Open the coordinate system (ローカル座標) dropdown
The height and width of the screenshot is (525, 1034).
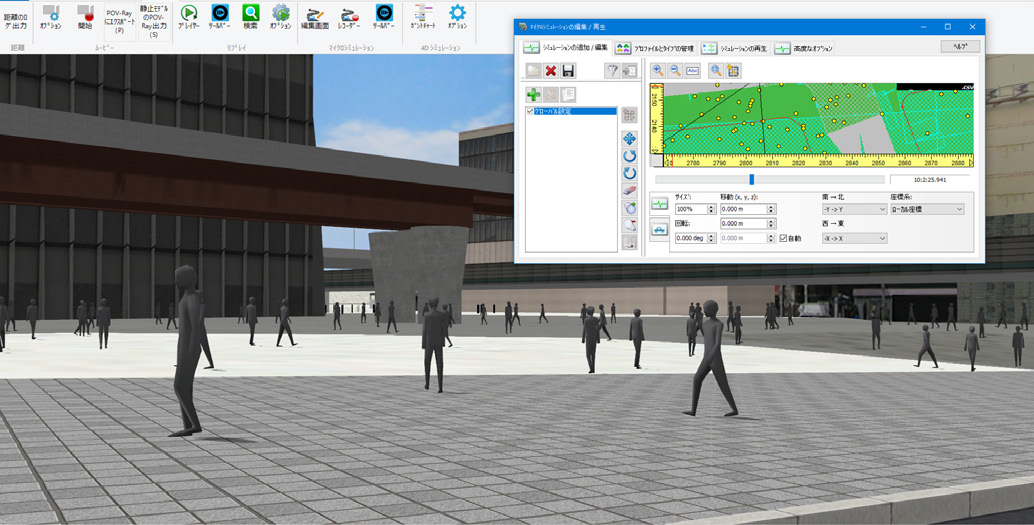pyautogui.click(x=927, y=209)
